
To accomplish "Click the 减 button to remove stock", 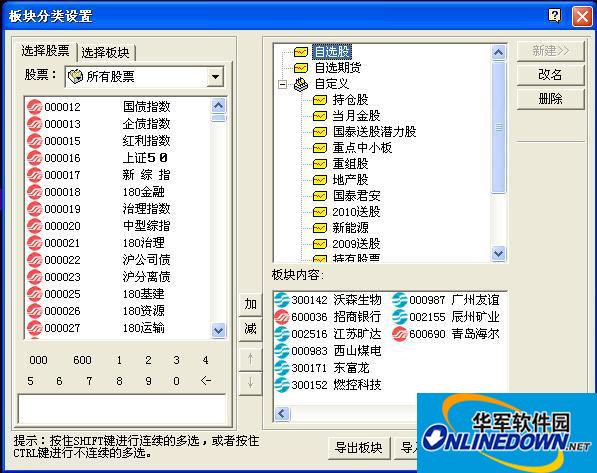I will coord(250,329).
